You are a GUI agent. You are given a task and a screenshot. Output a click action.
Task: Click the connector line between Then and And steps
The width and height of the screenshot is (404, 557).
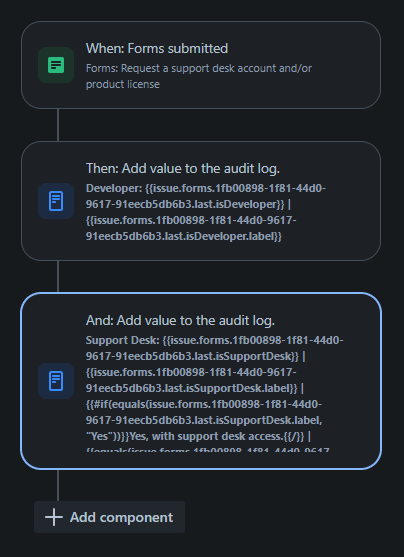(58, 277)
